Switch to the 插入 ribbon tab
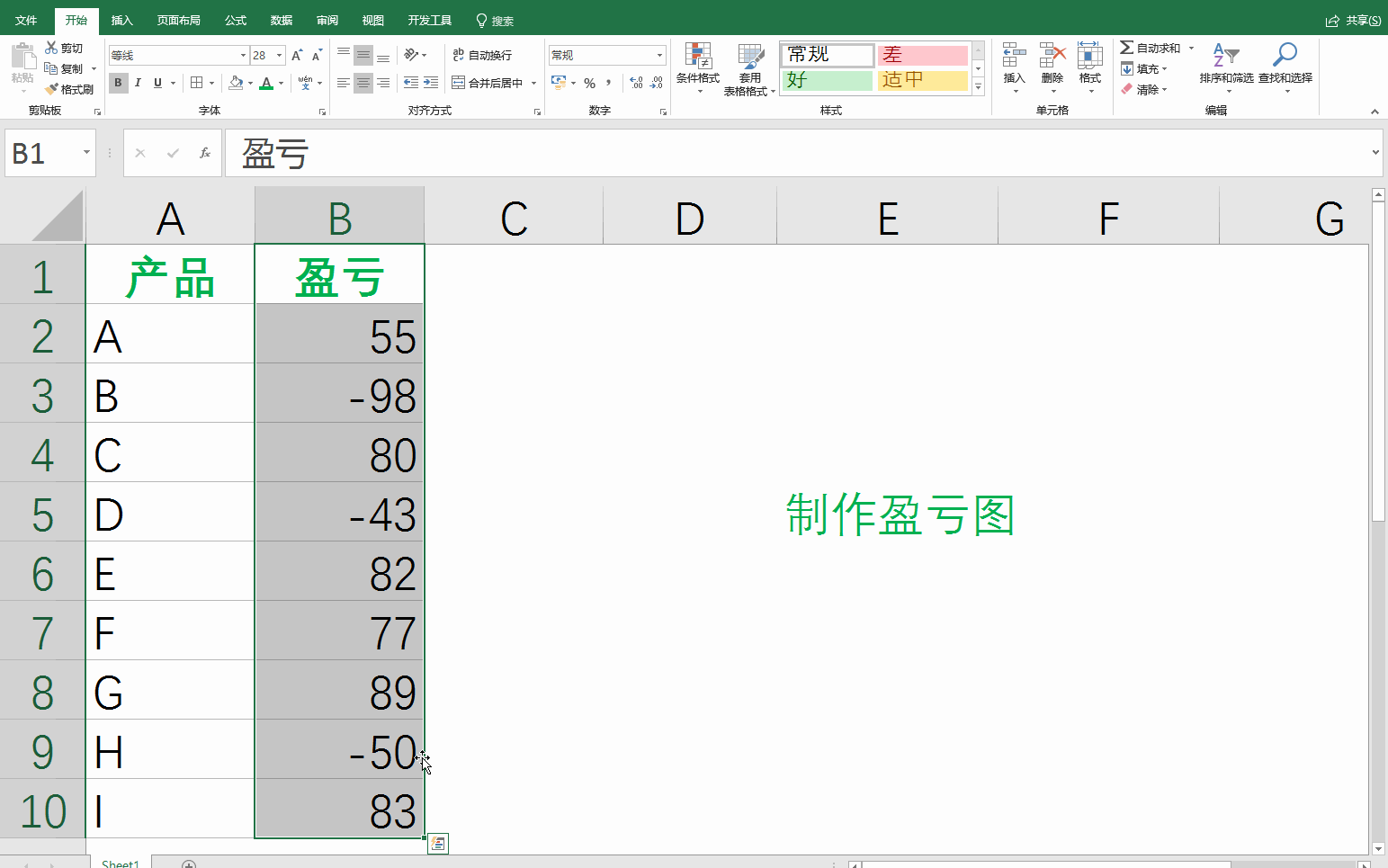Screen dimensions: 1388x868 (x=121, y=20)
